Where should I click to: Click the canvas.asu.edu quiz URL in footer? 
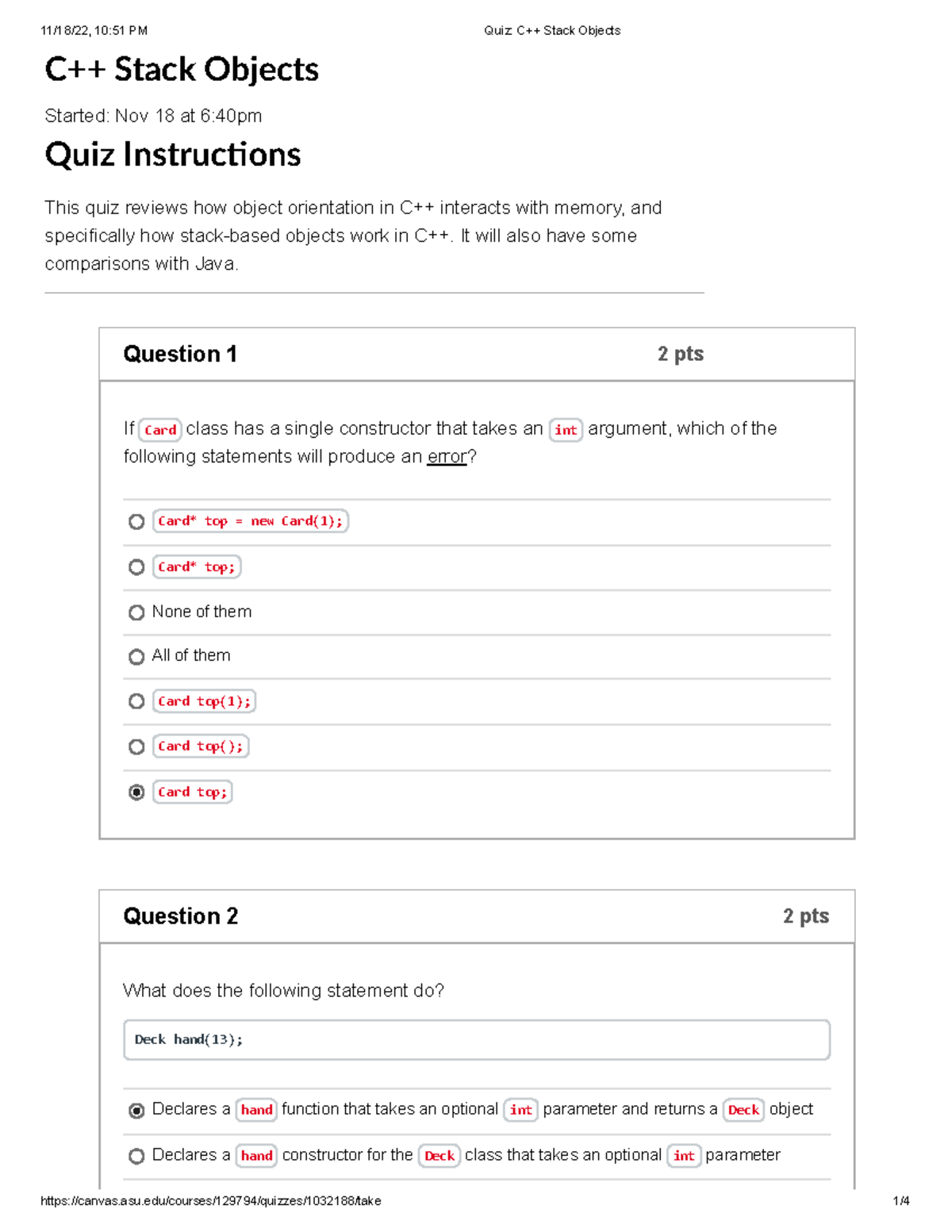(211, 1201)
